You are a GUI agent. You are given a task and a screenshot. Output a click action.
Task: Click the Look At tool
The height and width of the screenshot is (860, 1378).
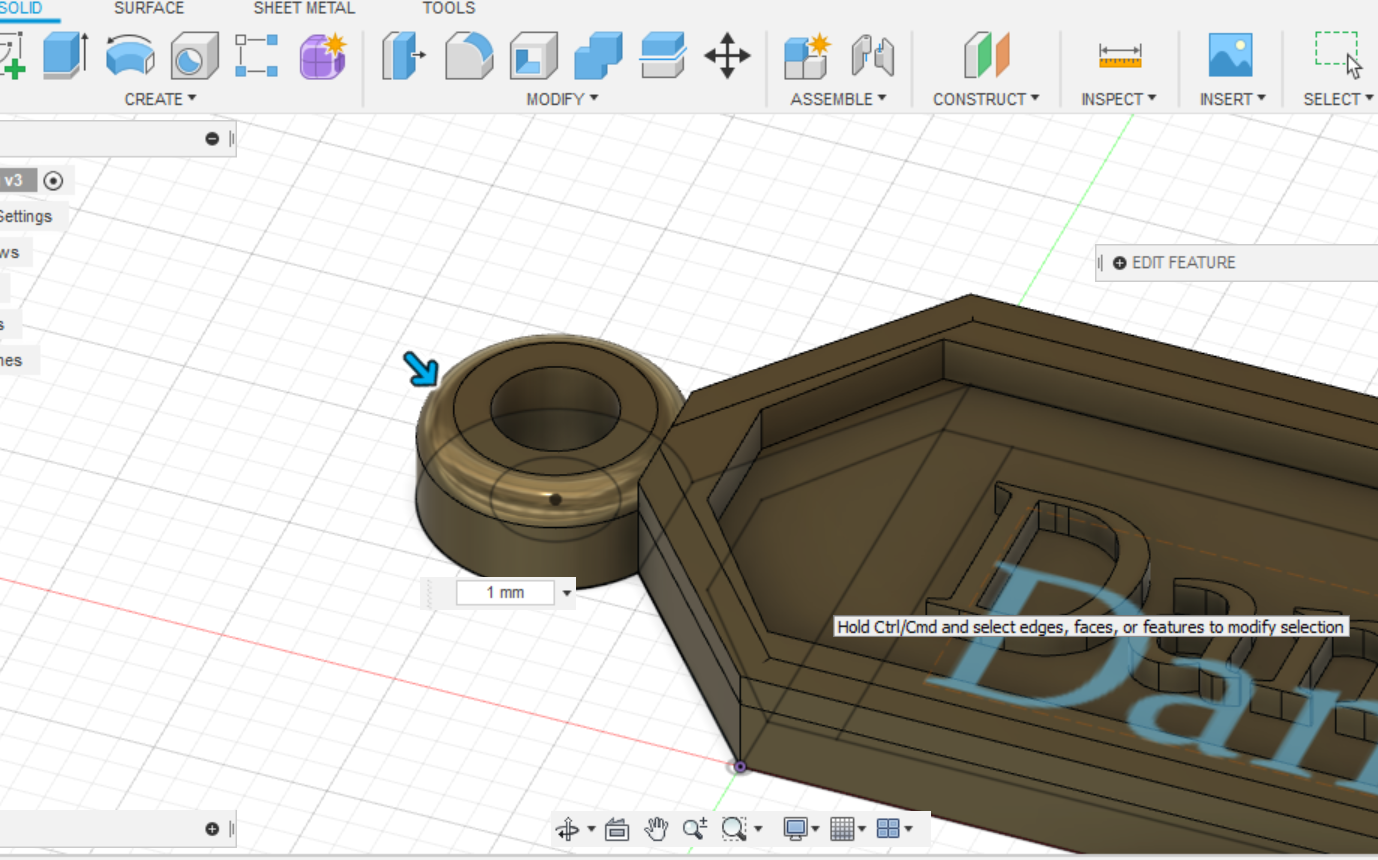click(617, 829)
